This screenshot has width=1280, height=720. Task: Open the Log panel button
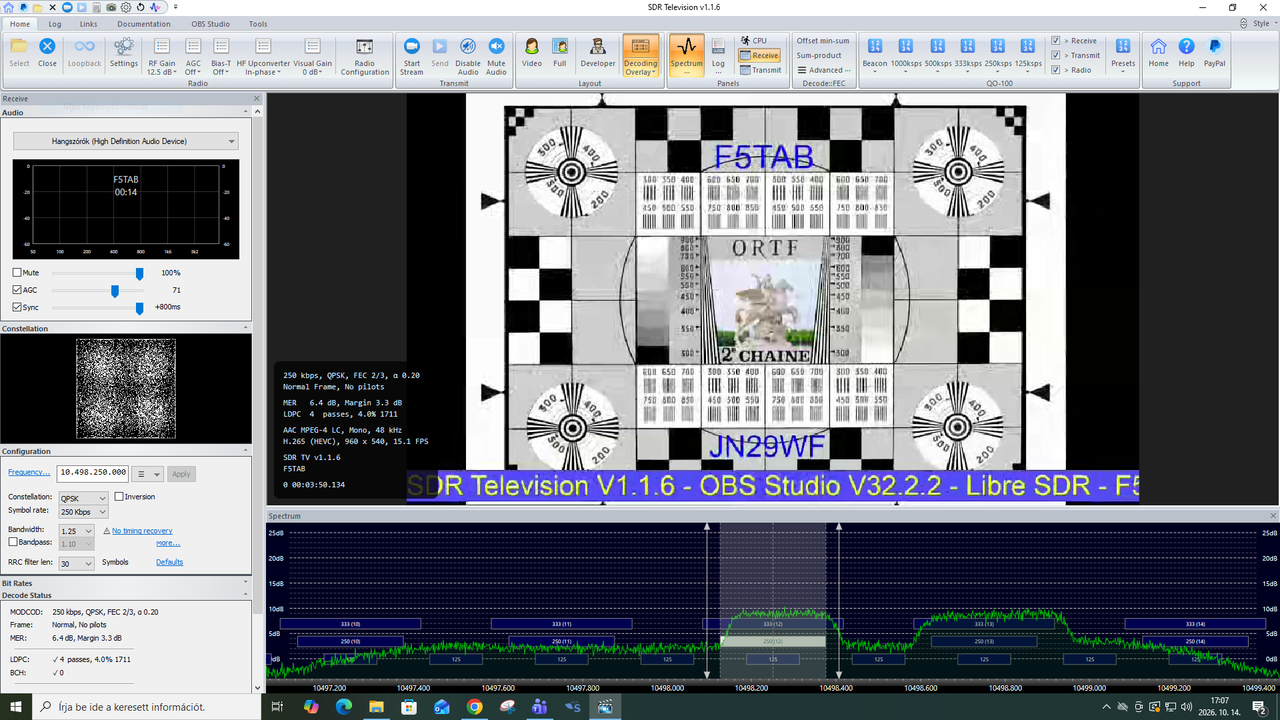point(718,56)
